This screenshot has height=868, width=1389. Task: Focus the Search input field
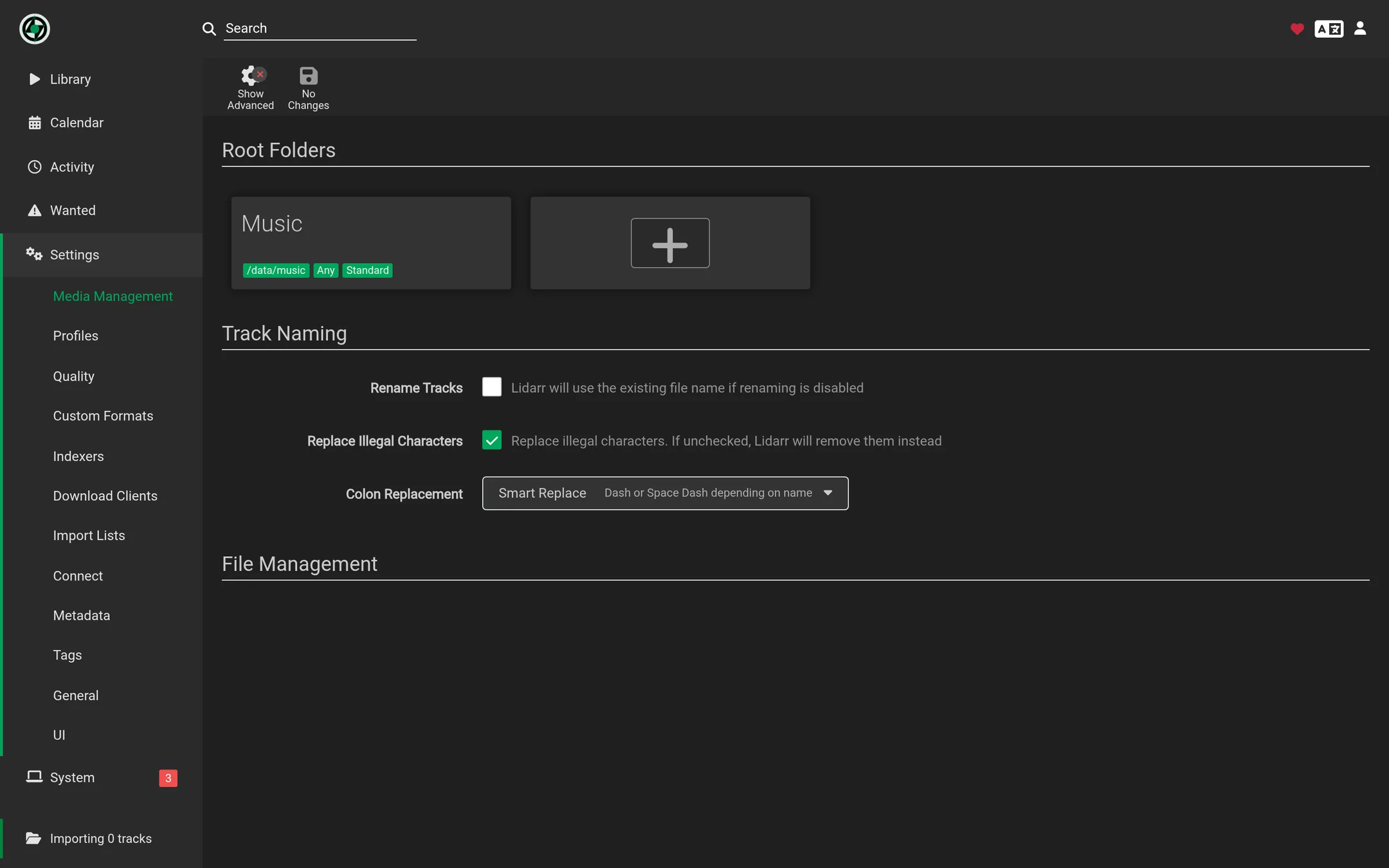(320, 29)
